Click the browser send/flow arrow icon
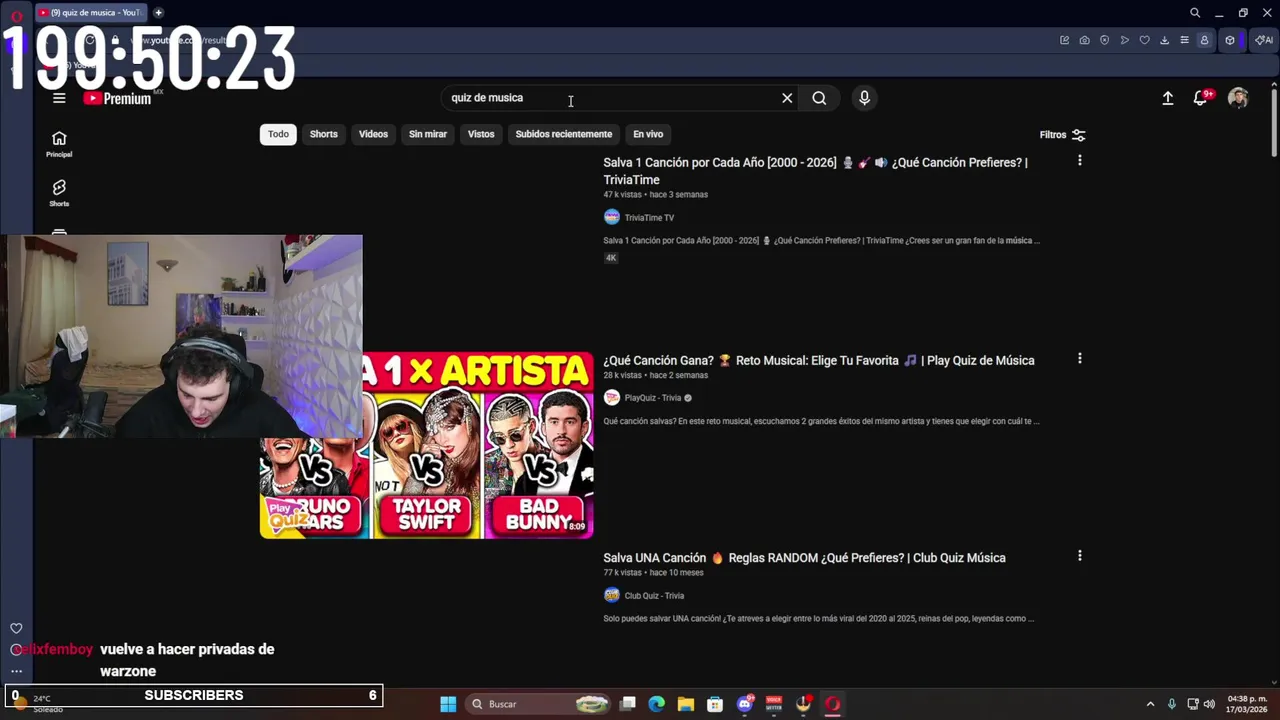The width and height of the screenshot is (1280, 720). pyautogui.click(x=1124, y=40)
